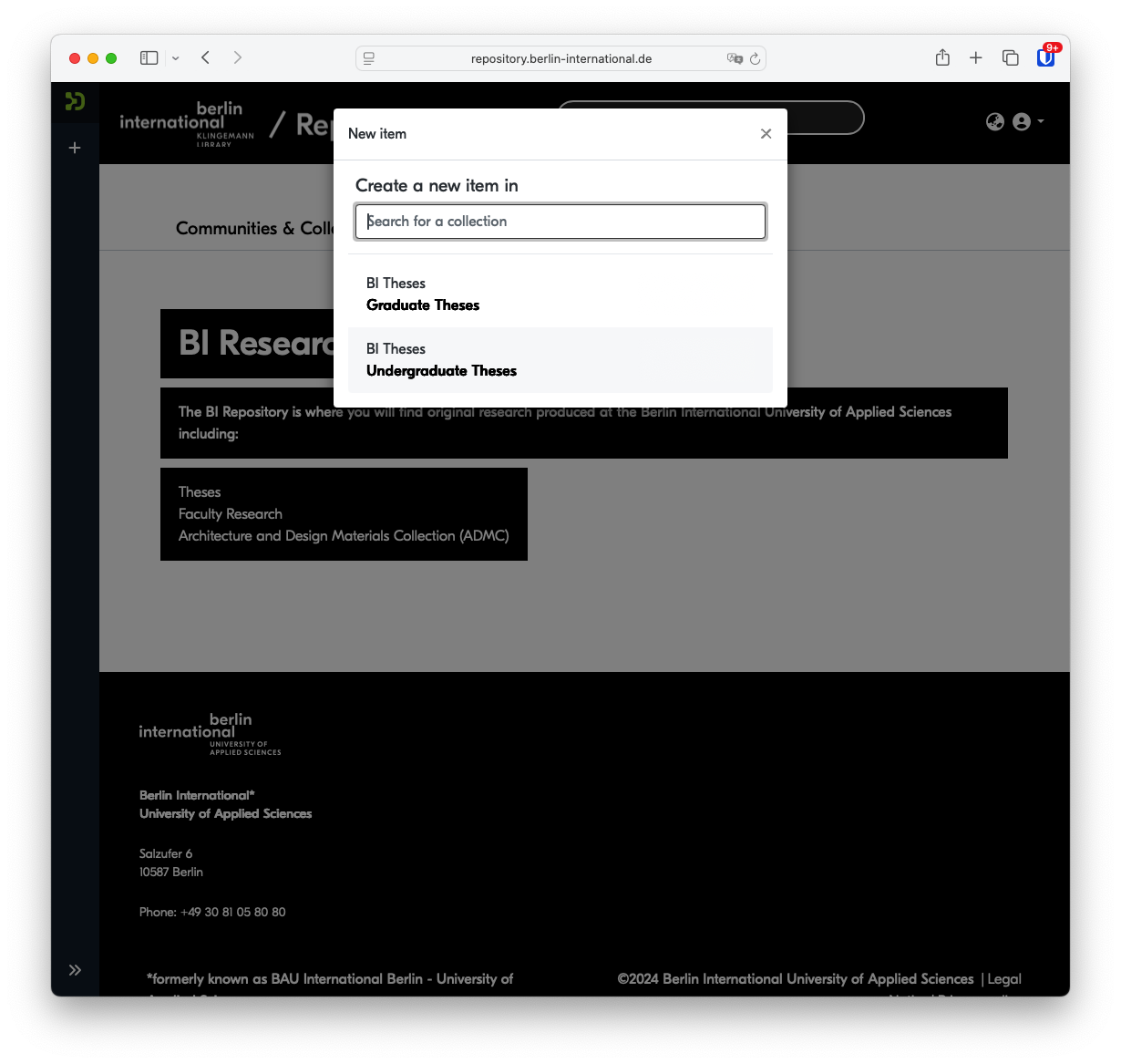The image size is (1121, 1064).
Task: Click the DSpace logo in sidebar
Action: point(75,101)
